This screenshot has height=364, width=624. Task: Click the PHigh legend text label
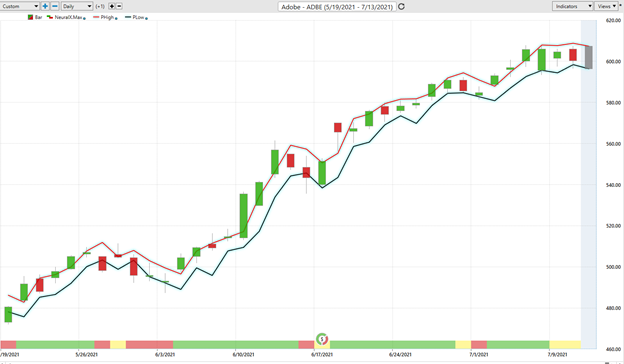[x=107, y=18]
